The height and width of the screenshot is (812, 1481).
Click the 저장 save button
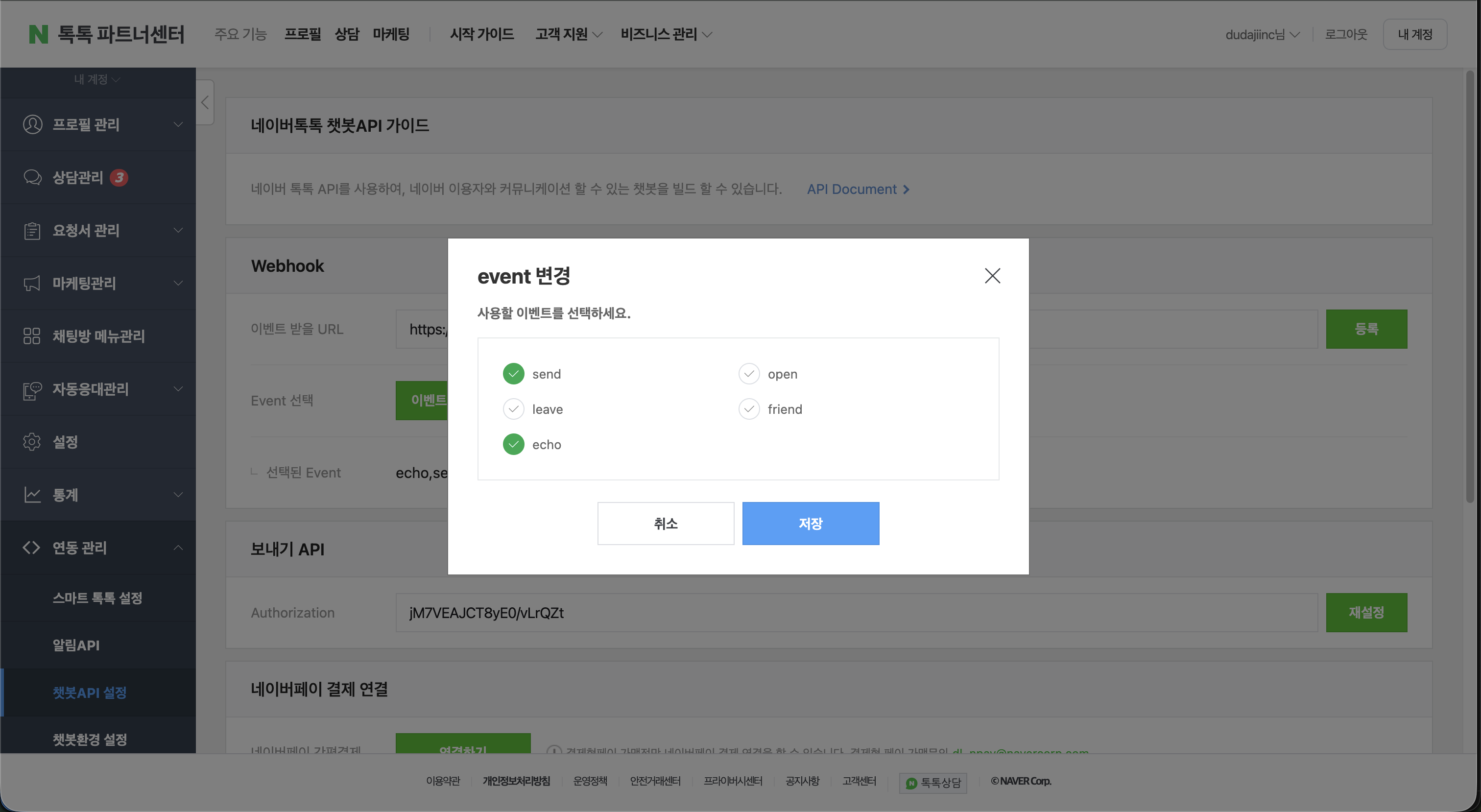coord(811,524)
